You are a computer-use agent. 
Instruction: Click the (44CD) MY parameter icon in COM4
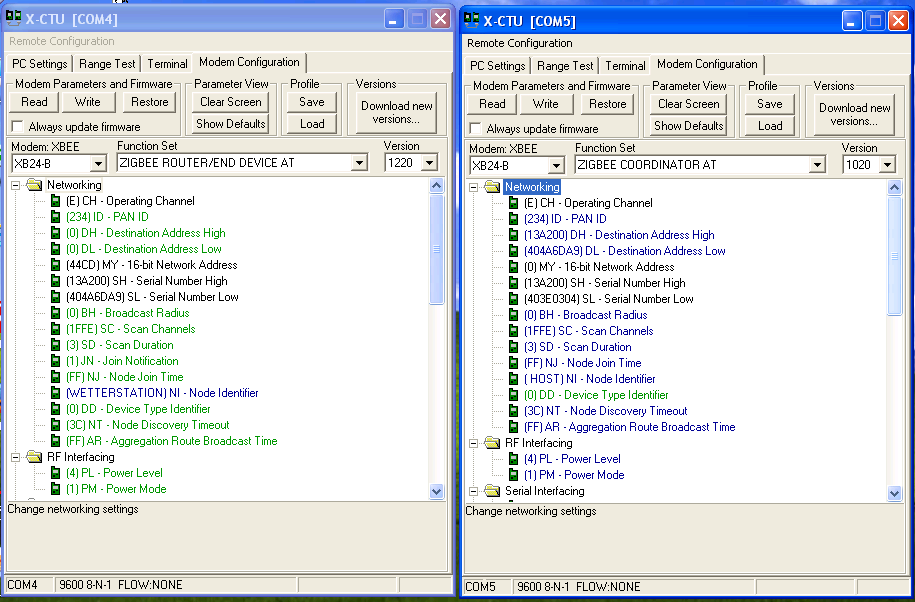[x=55, y=265]
